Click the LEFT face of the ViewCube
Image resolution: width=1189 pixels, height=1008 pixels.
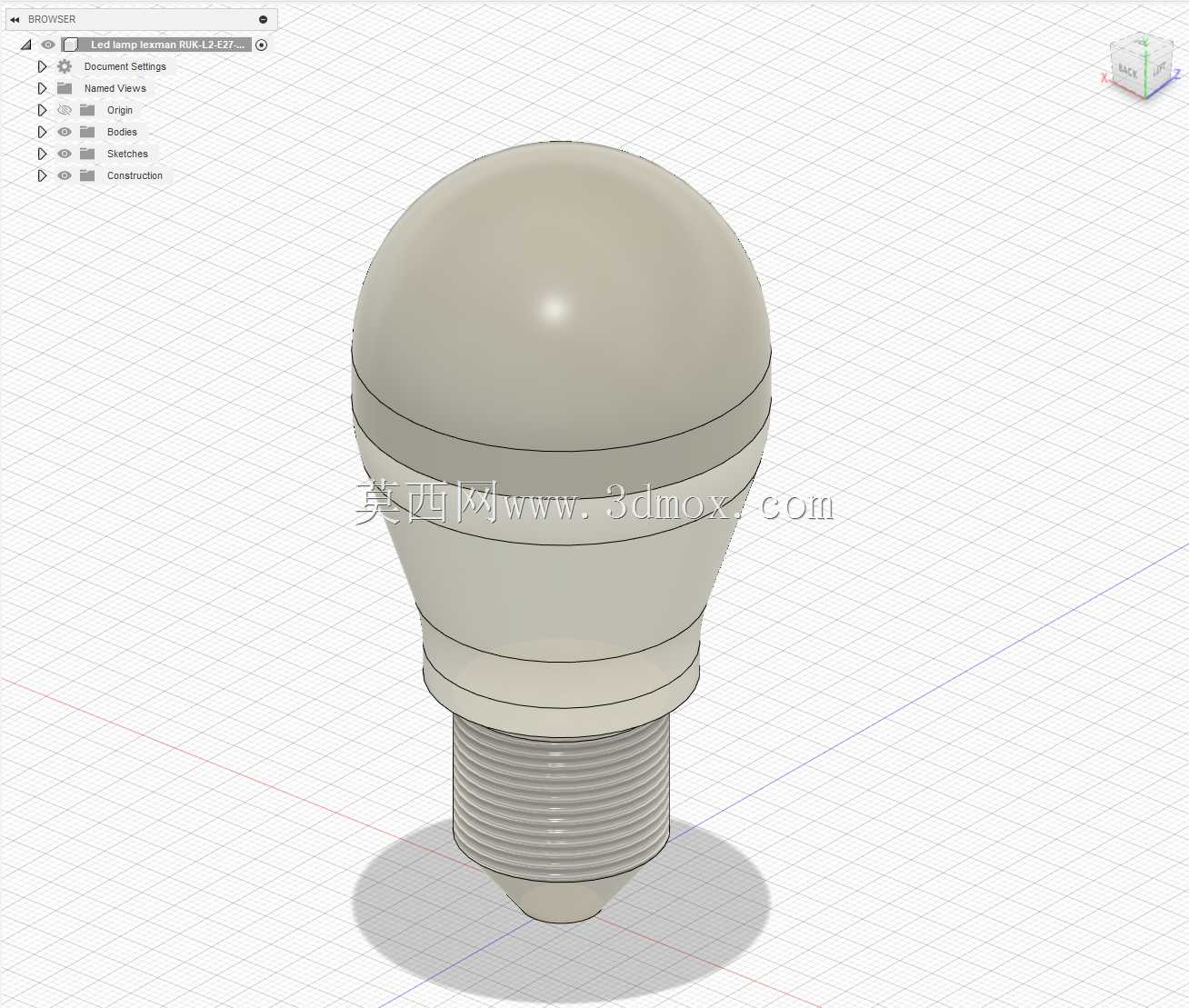point(1158,69)
